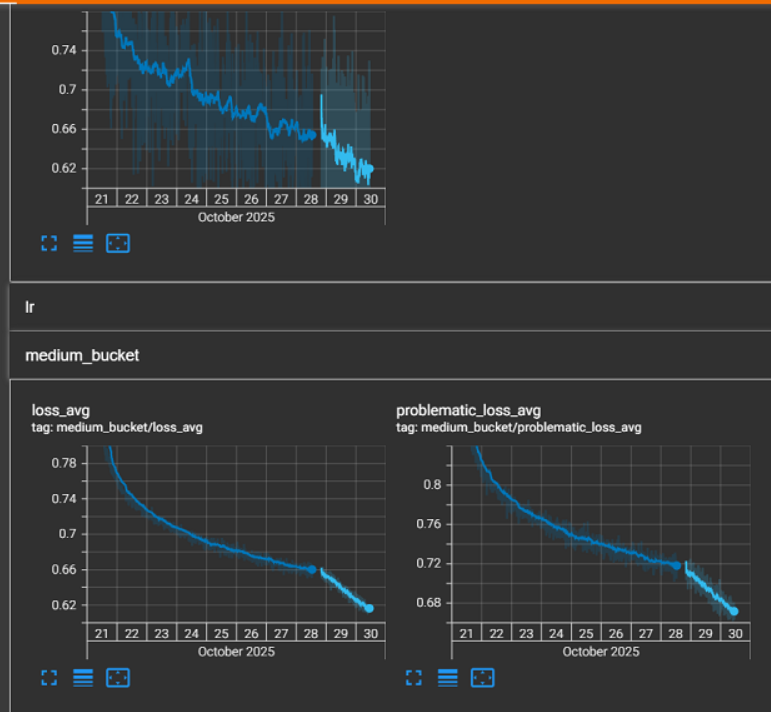Click end point of dark-blue problematic_loss_avg run

[x=677, y=566]
